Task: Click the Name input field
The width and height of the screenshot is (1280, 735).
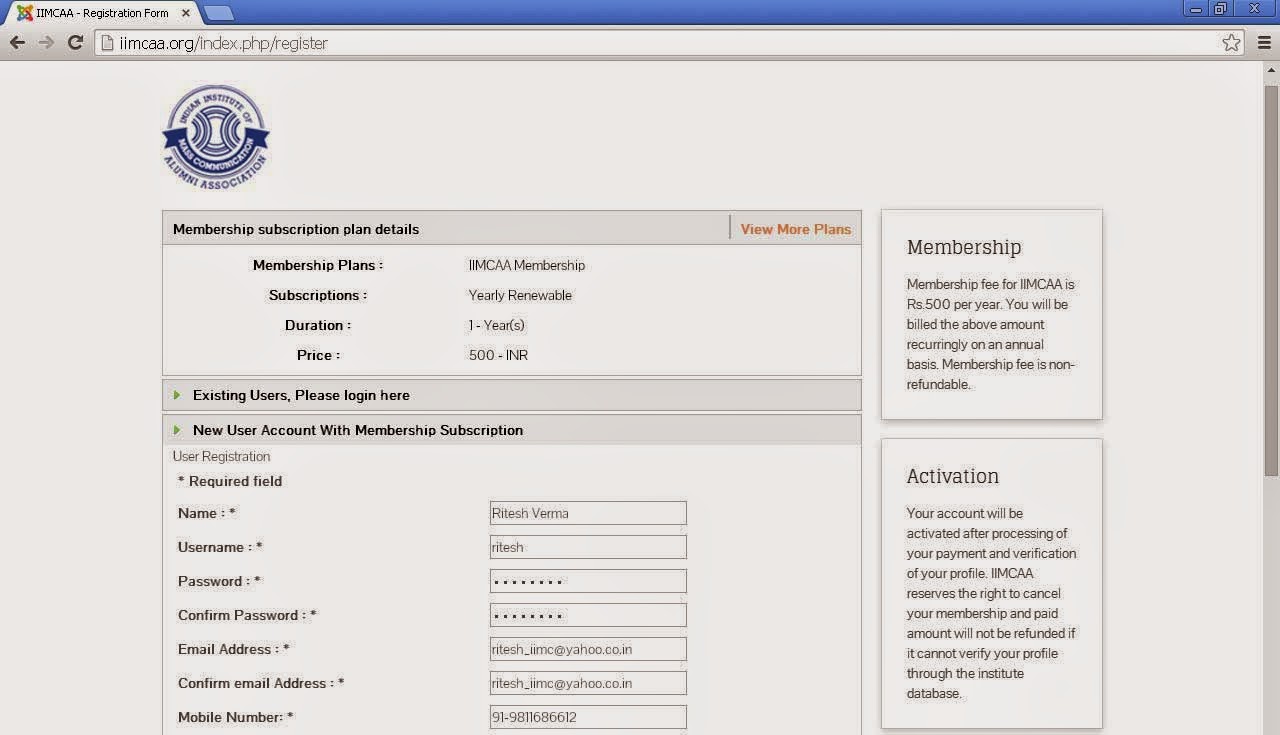Action: click(588, 513)
